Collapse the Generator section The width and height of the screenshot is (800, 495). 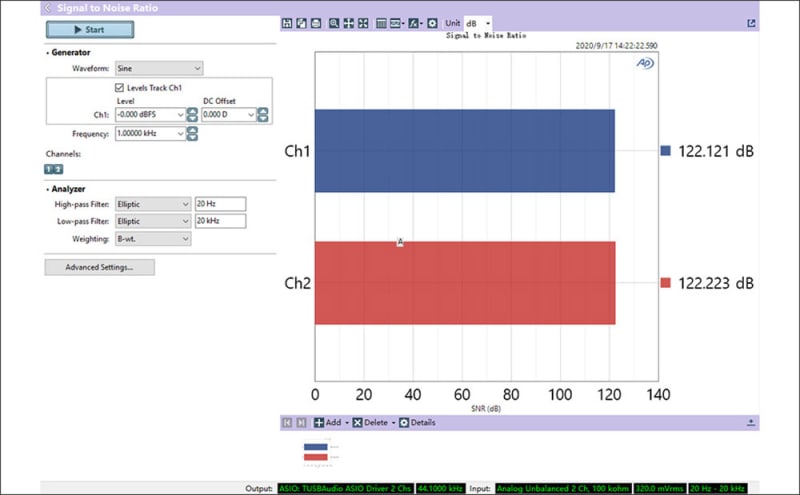[x=48, y=53]
